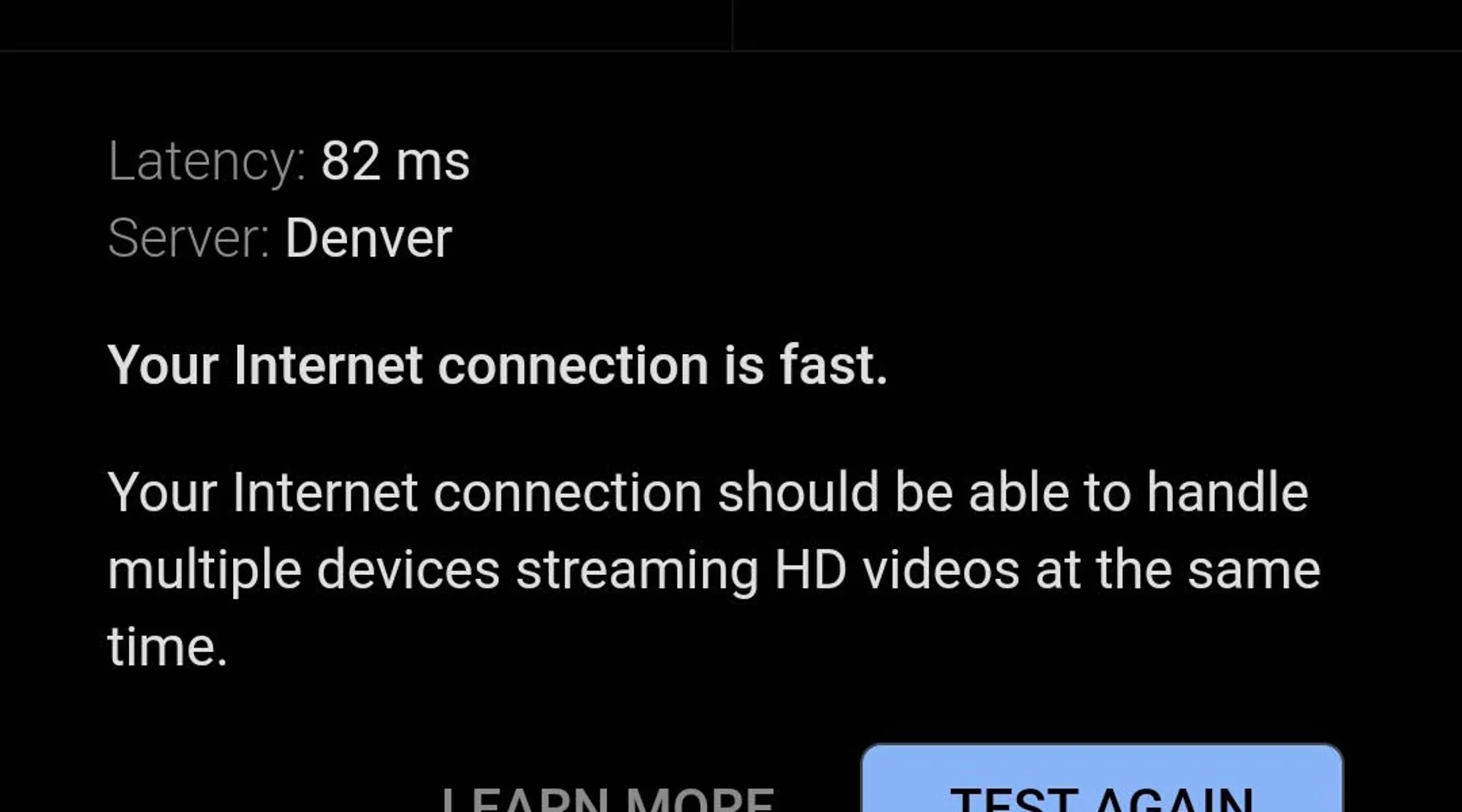Click the top-left results panel
Viewport: 1462px width, 812px height.
[365, 24]
